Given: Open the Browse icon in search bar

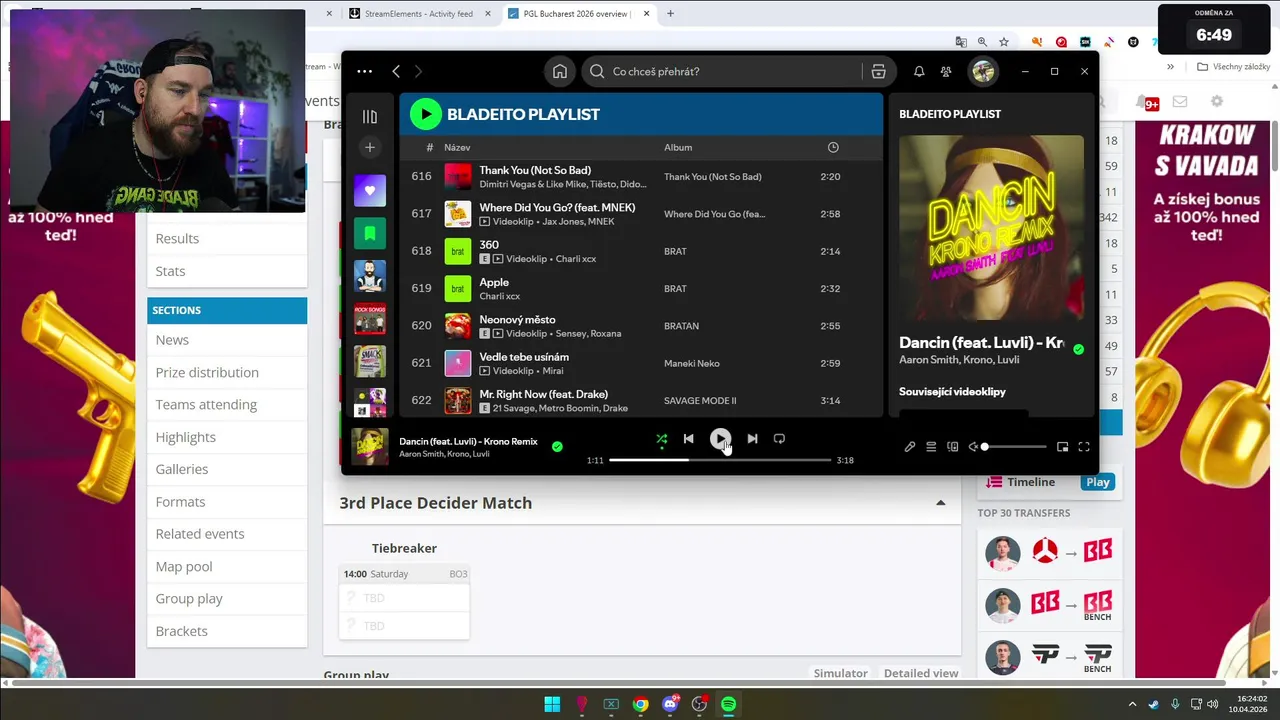Looking at the screenshot, I should coord(879,72).
